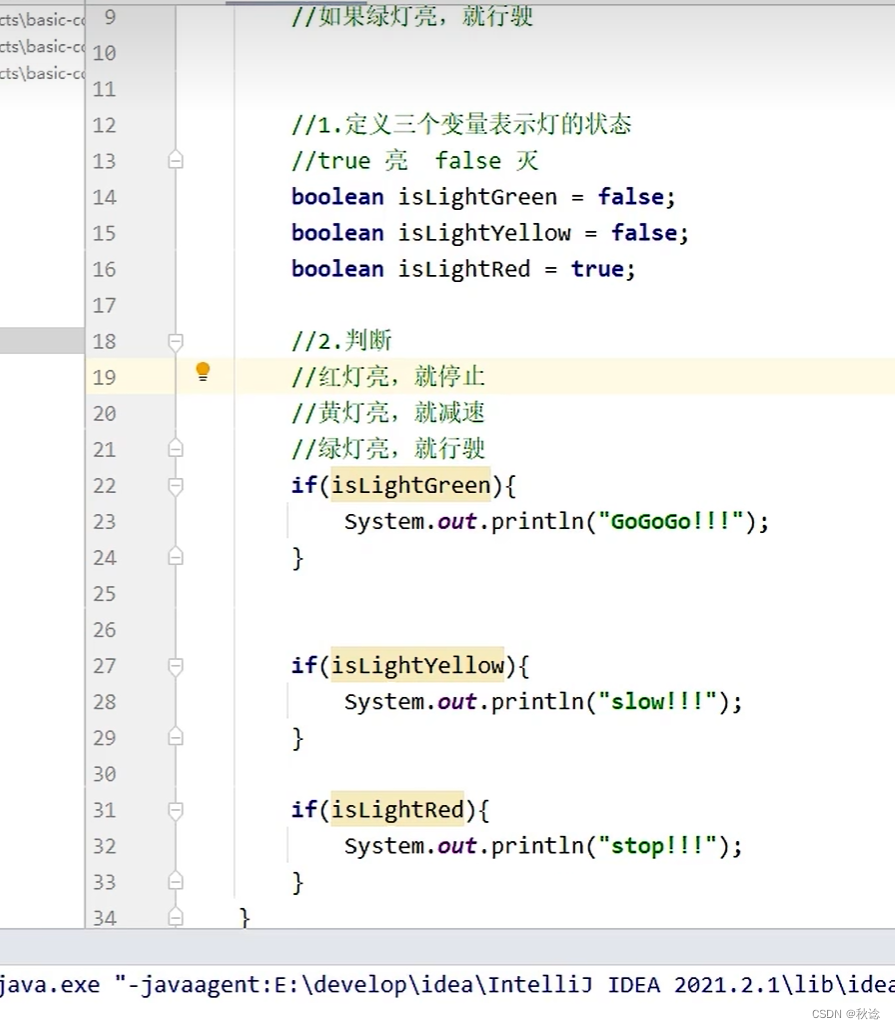The height and width of the screenshot is (1029, 895).
Task: Click highlighted isLightRed in if condition
Action: tap(397, 810)
